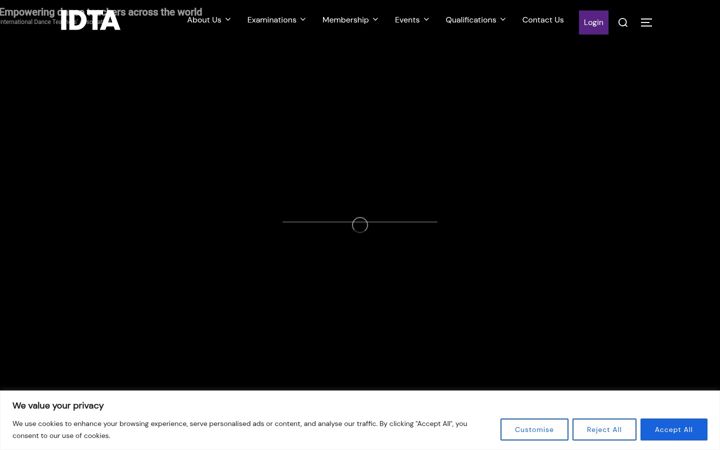Screen dimensions: 720x450
Task: Click the Customise cookies button
Action: (534, 429)
